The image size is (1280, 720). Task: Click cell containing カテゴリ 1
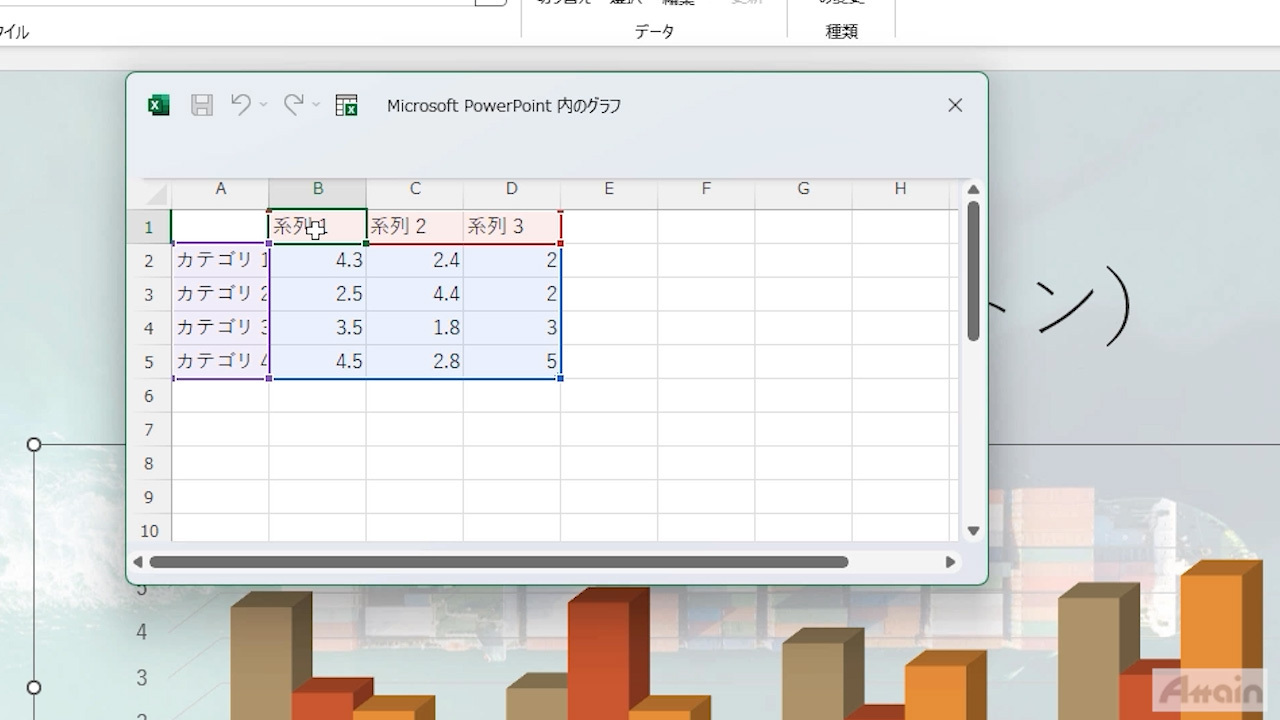220,261
